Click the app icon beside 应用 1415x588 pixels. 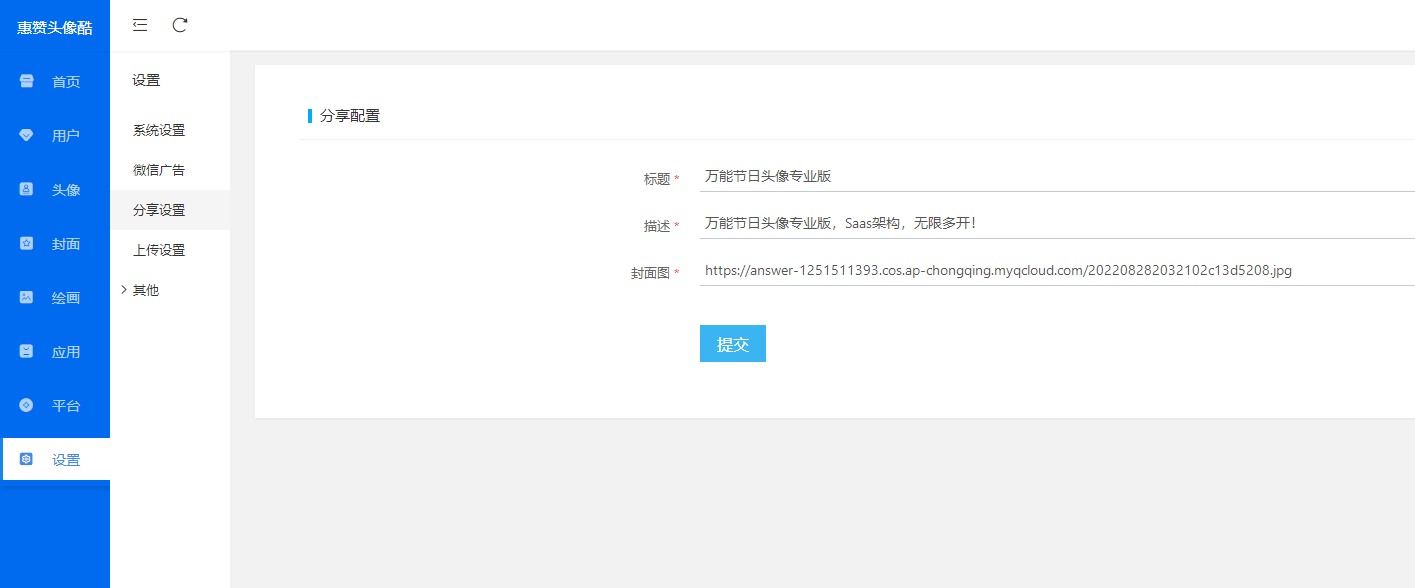27,351
